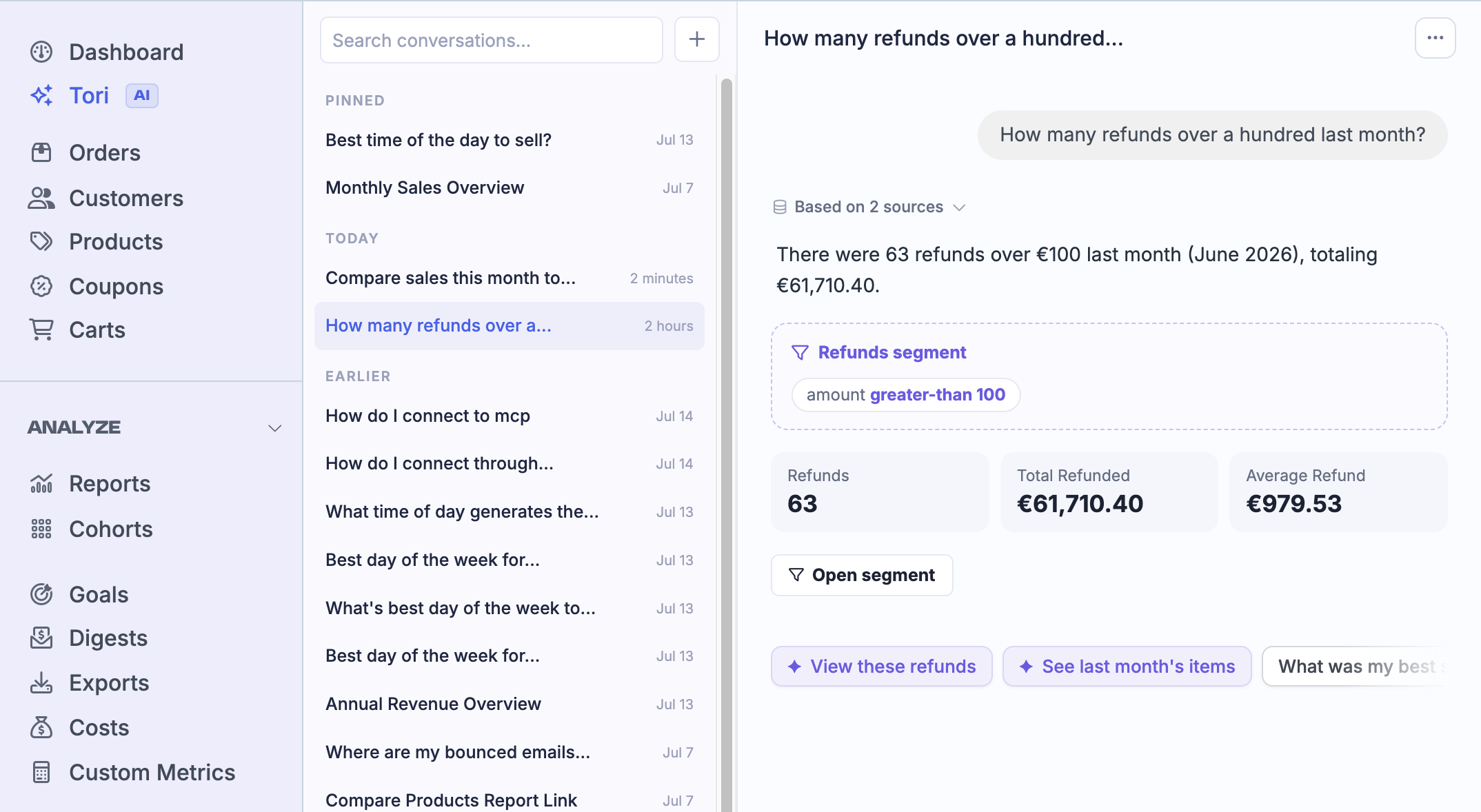The image size is (1481, 812).
Task: Open the 'Annual Revenue Overview' conversation
Action: (x=510, y=704)
